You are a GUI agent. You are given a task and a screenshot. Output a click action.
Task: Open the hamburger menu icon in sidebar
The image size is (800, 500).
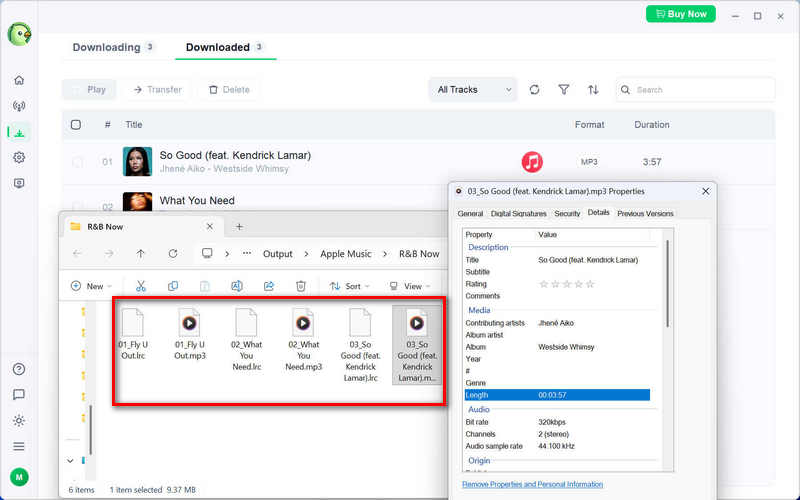[19, 446]
